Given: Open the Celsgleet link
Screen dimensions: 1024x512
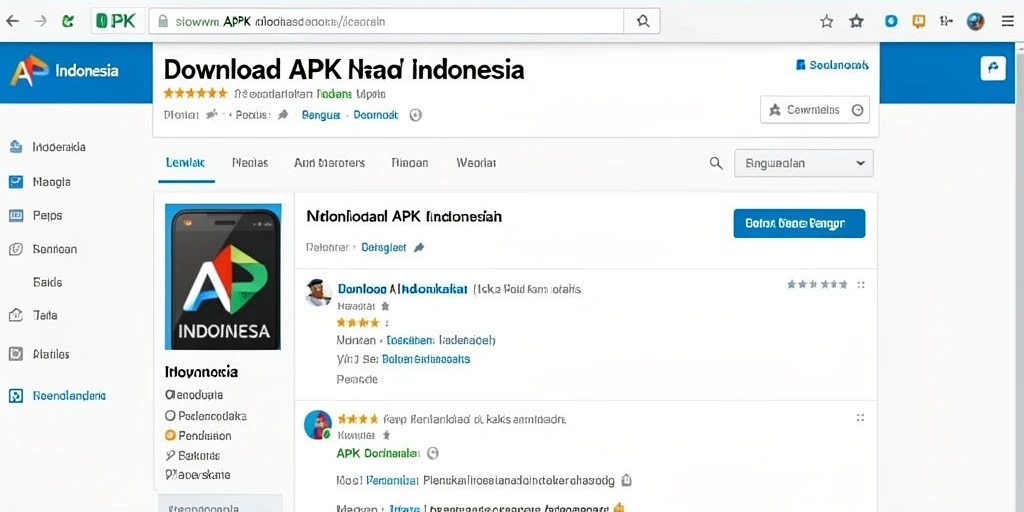Looking at the screenshot, I should point(384,248).
